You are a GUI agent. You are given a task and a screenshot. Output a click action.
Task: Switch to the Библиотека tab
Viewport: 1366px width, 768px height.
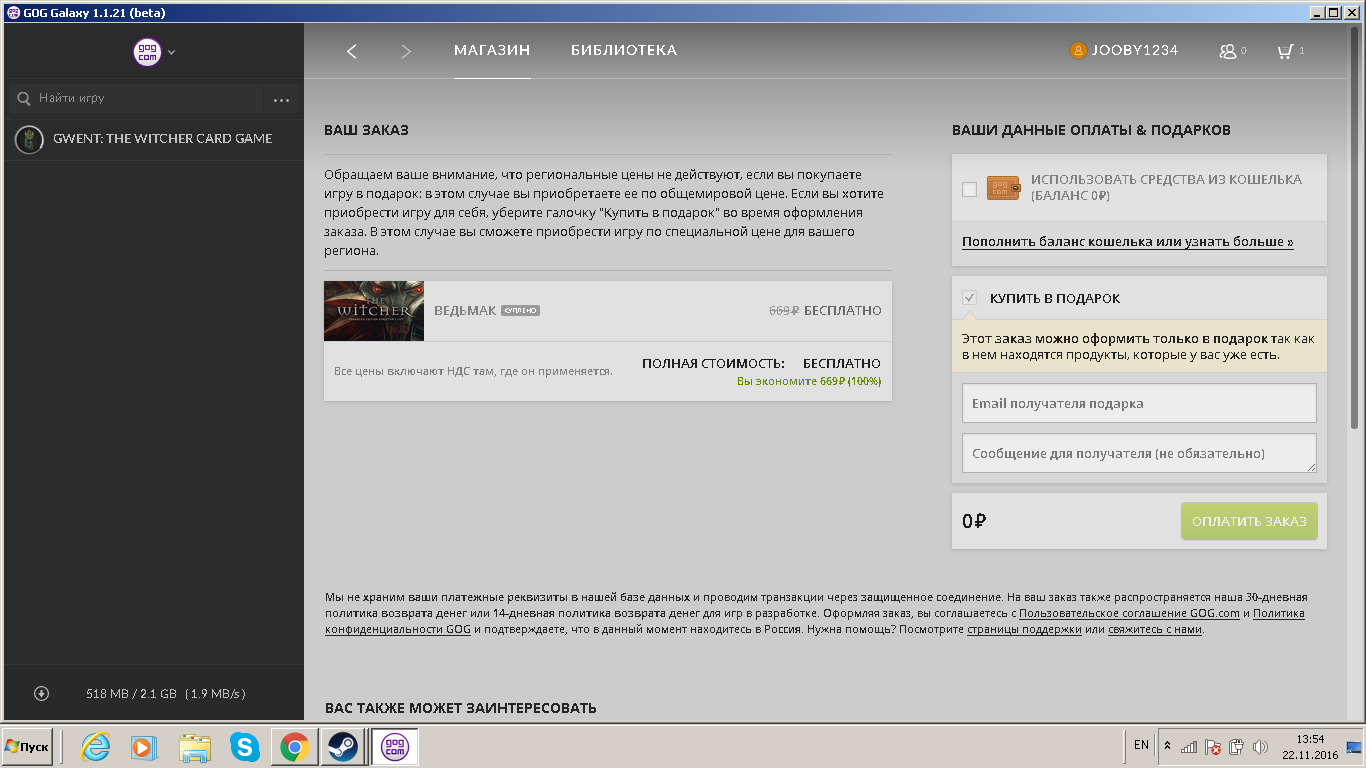[x=624, y=50]
